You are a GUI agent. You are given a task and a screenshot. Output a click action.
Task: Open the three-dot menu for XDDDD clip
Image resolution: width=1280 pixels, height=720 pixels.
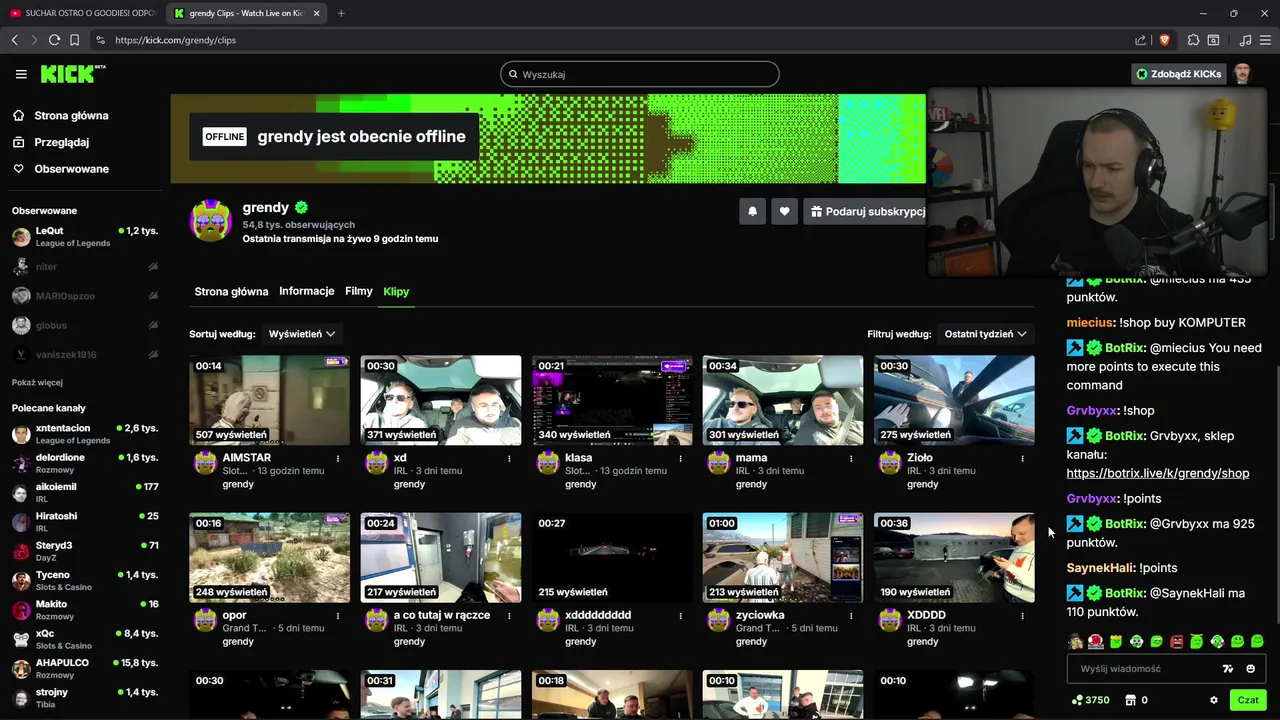[x=1022, y=616]
